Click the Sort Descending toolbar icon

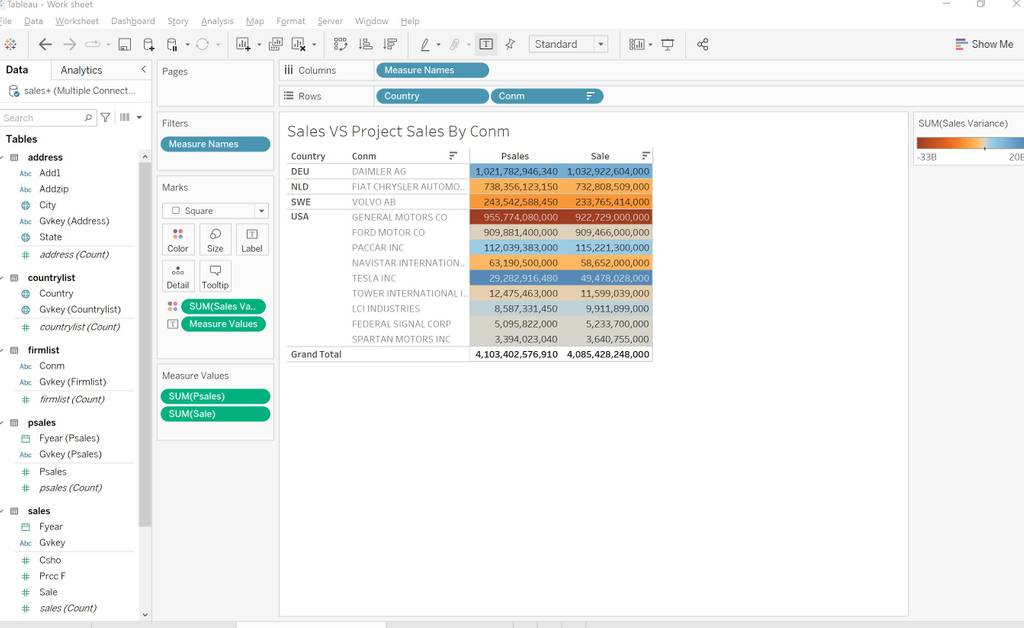(x=390, y=44)
